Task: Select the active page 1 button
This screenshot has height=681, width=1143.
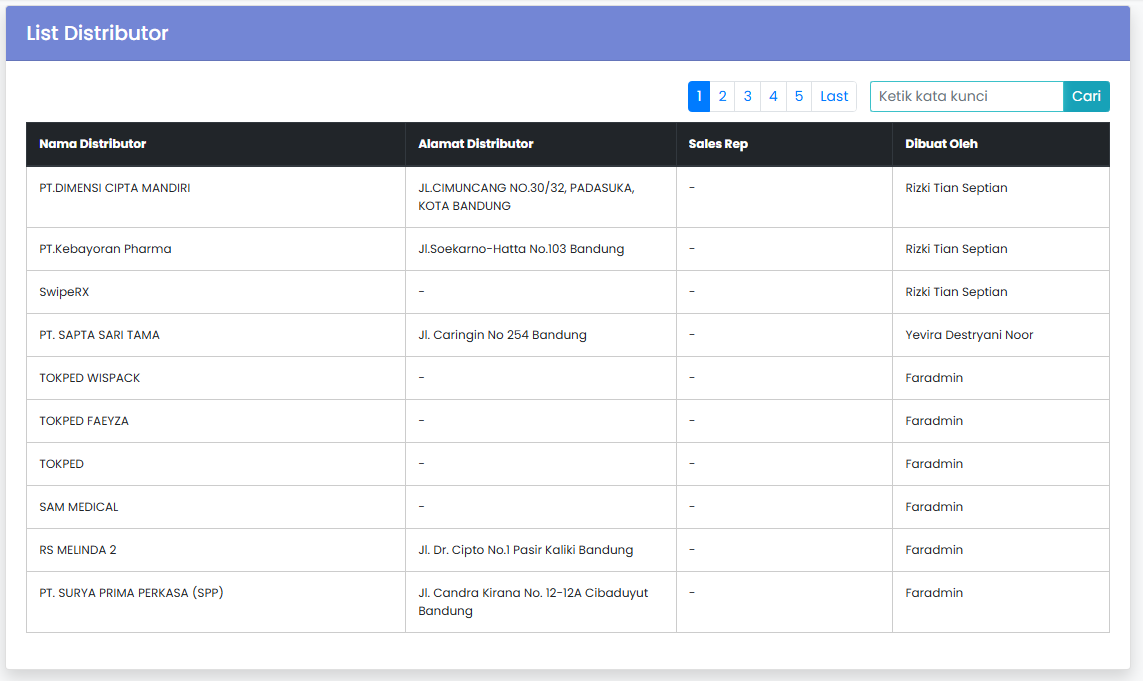Action: pyautogui.click(x=699, y=96)
